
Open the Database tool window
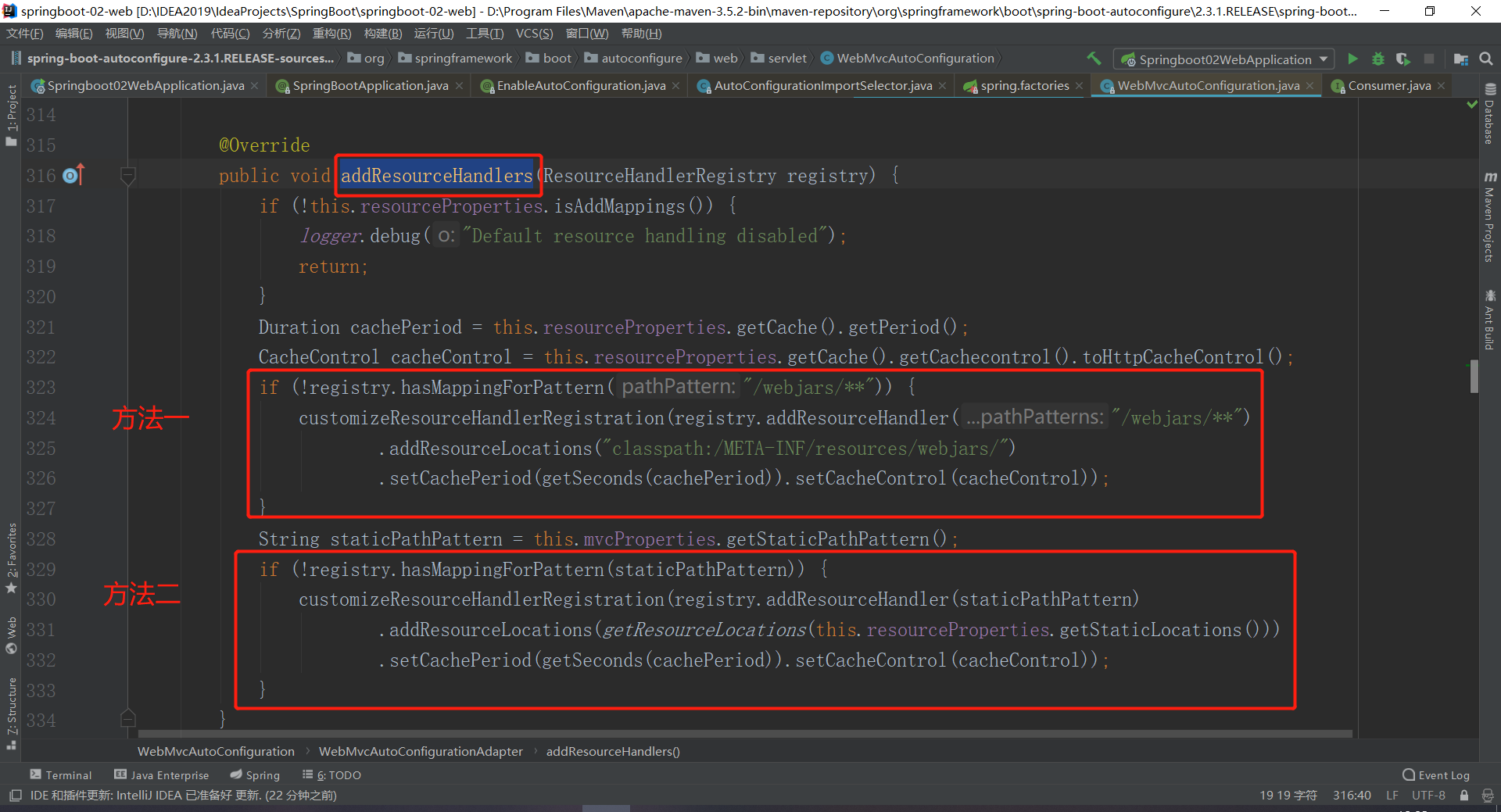(x=1490, y=115)
